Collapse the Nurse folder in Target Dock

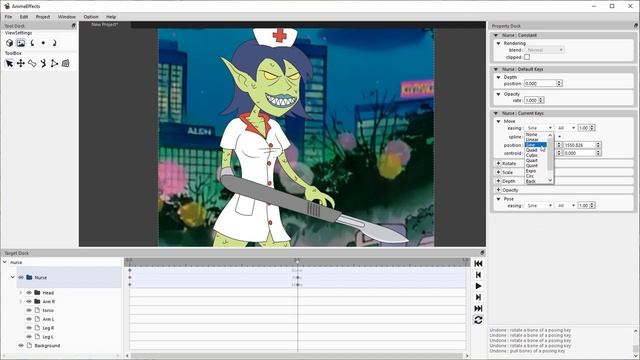[x=13, y=277]
